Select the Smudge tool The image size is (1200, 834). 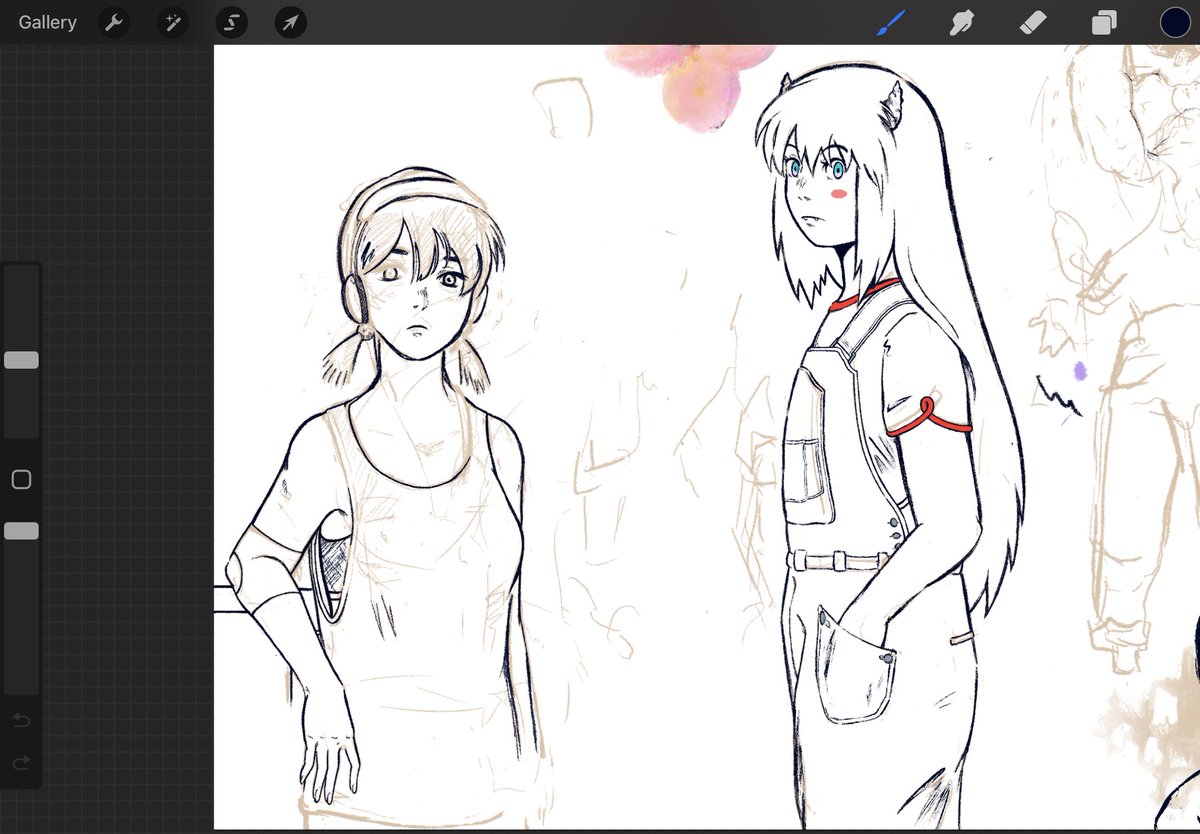961,22
